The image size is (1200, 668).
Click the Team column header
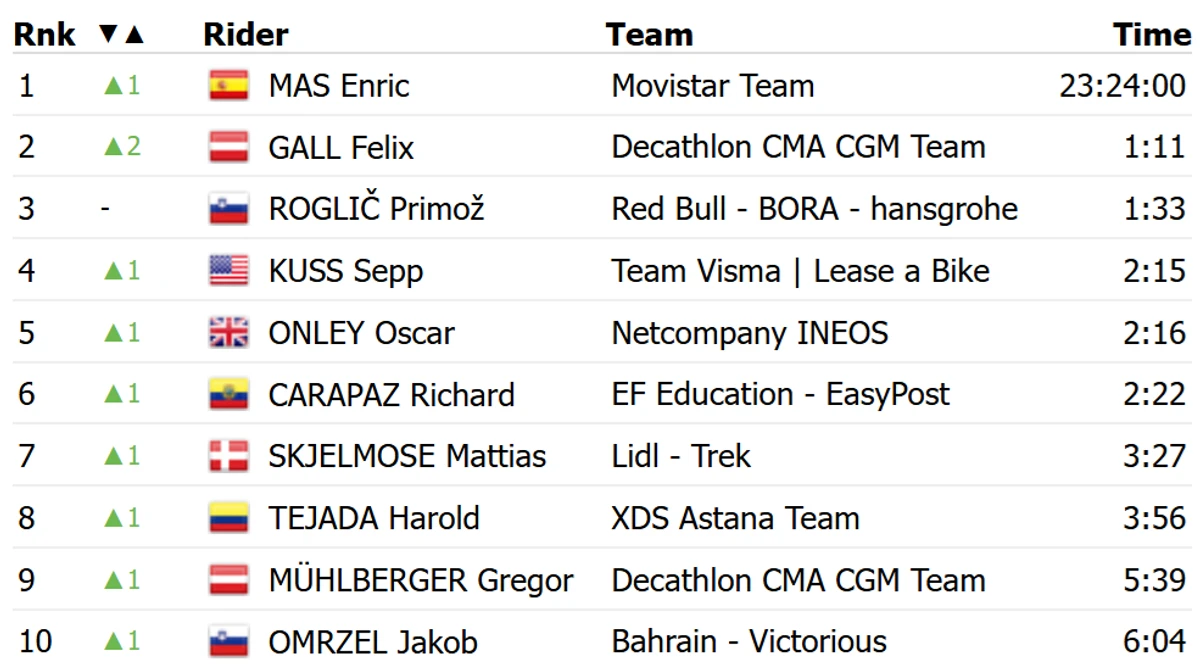pyautogui.click(x=650, y=34)
